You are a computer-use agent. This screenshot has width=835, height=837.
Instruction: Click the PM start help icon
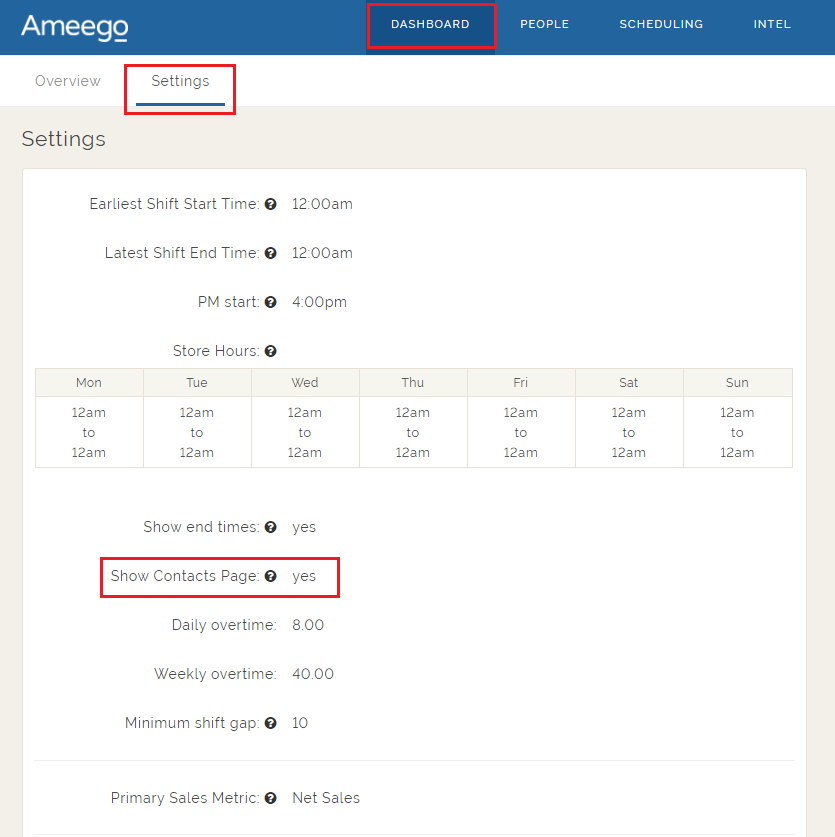(270, 302)
